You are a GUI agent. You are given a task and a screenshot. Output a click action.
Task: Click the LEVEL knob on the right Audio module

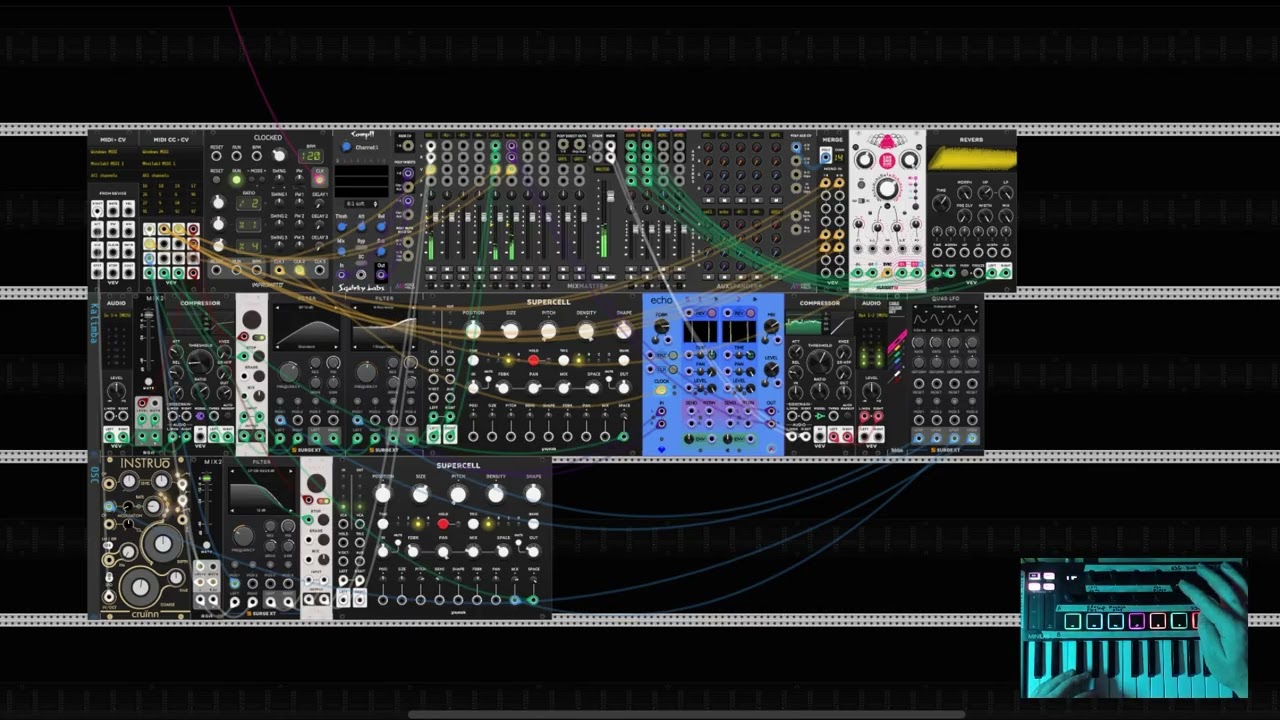coord(871,390)
